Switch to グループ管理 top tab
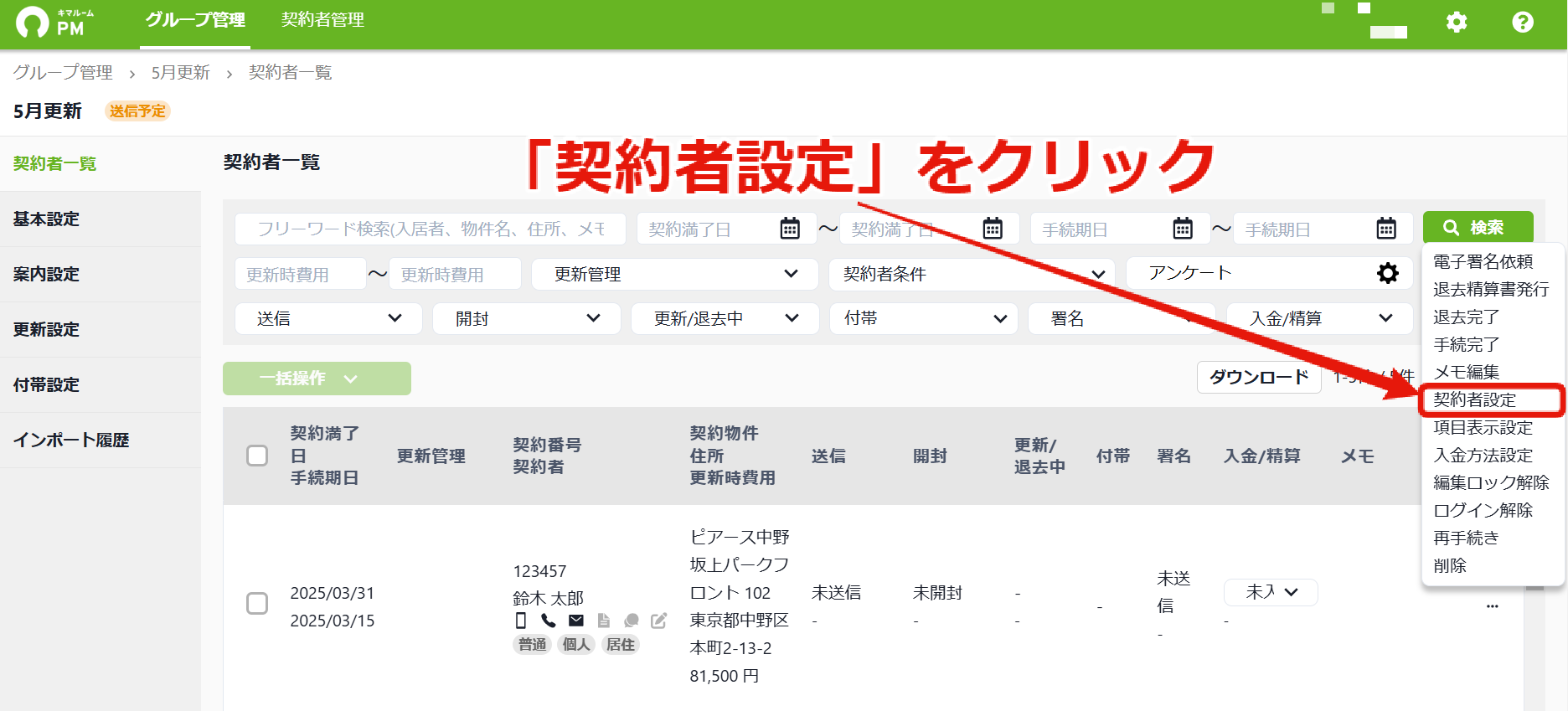1568x711 pixels. (195, 20)
